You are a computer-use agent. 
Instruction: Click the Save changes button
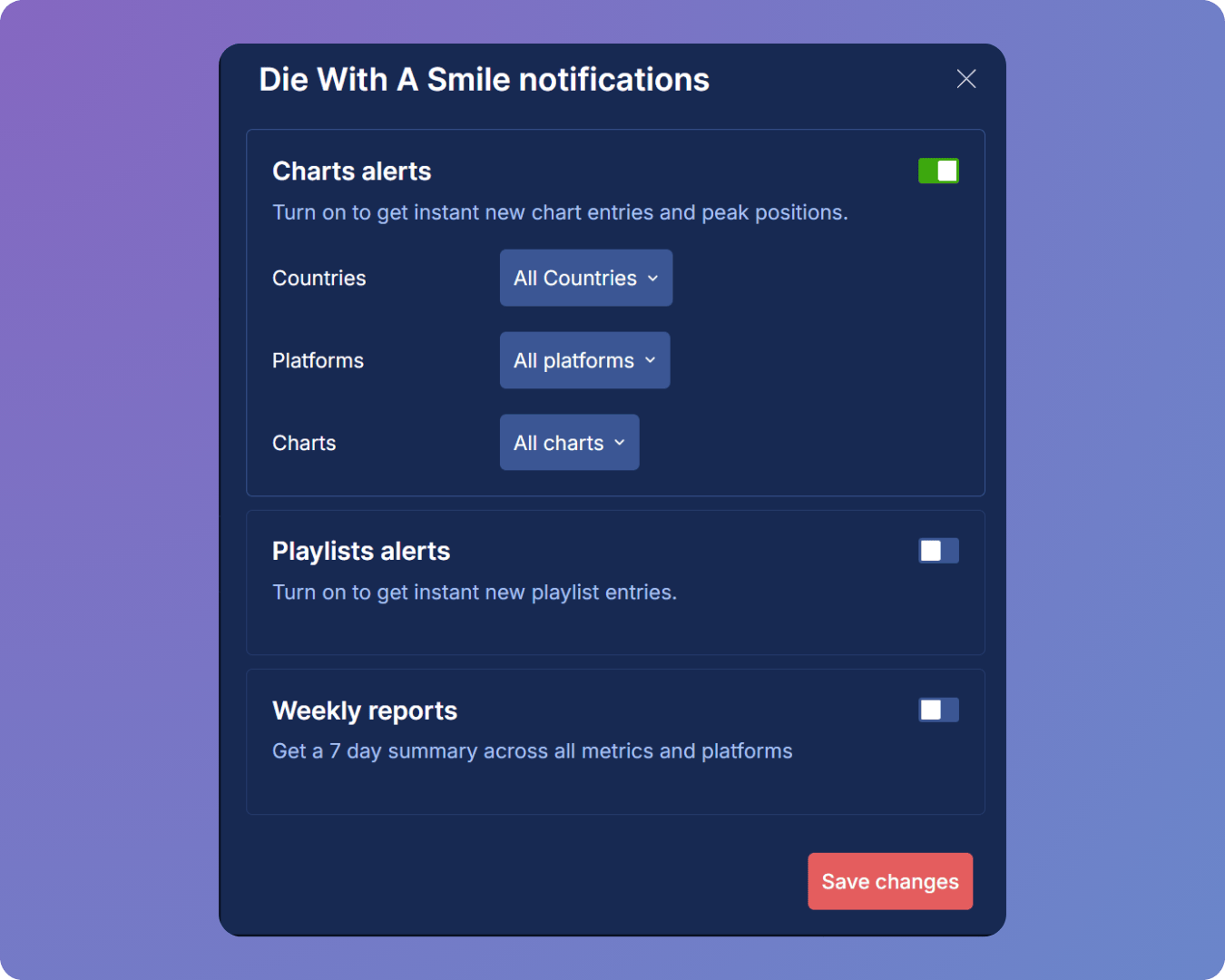[889, 881]
